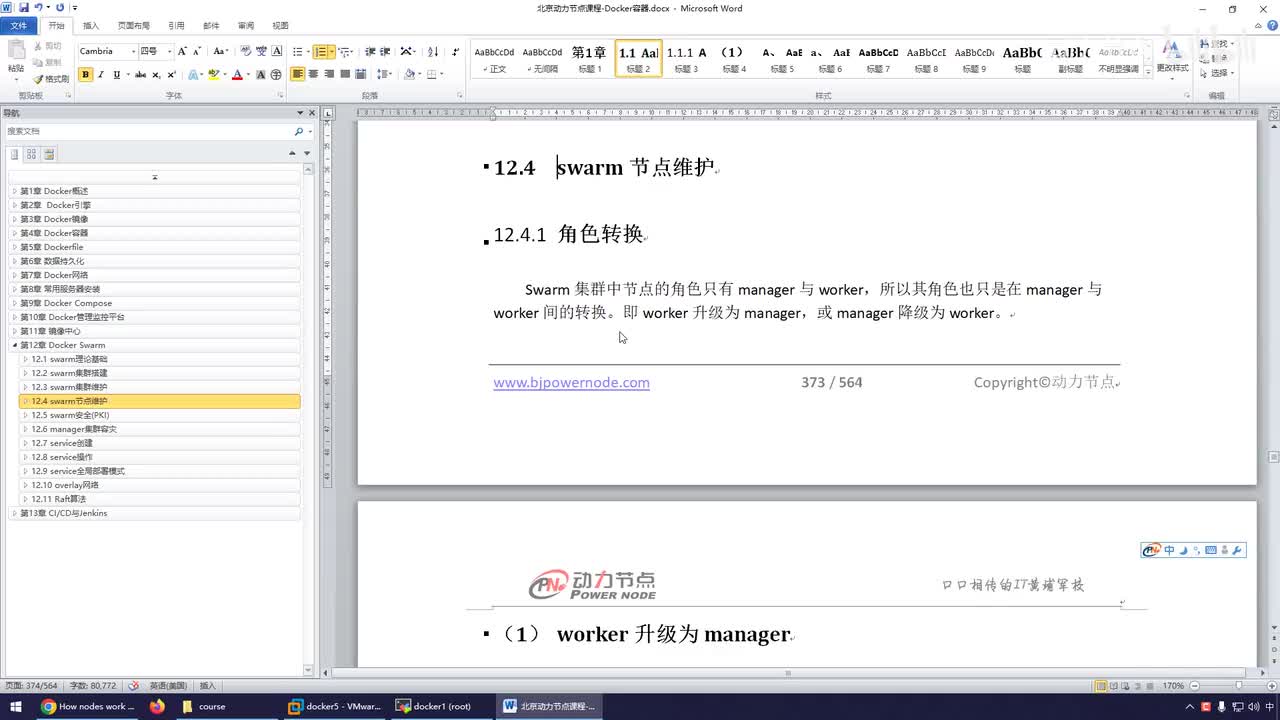Apply superscript formatting
This screenshot has height=720, width=1280.
click(x=172, y=75)
